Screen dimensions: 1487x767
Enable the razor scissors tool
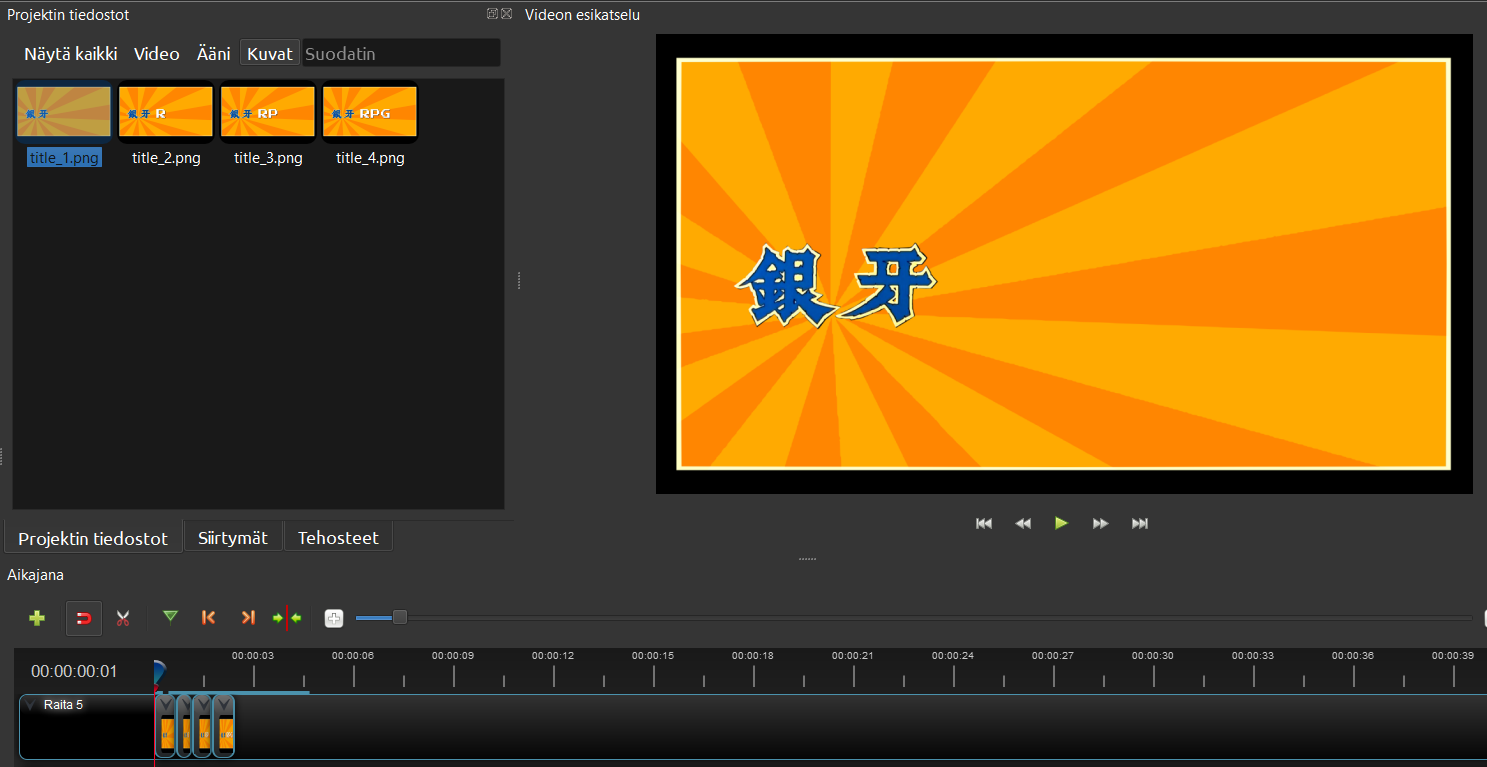(123, 618)
